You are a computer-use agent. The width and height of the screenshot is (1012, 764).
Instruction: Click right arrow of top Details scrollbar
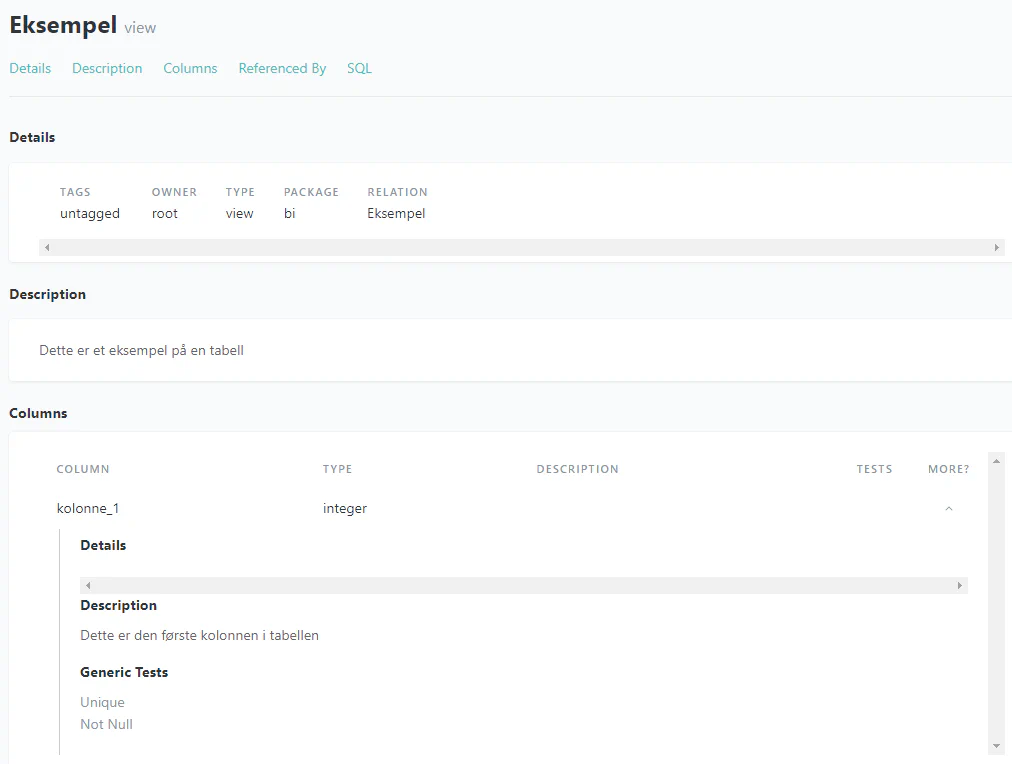coord(996,247)
